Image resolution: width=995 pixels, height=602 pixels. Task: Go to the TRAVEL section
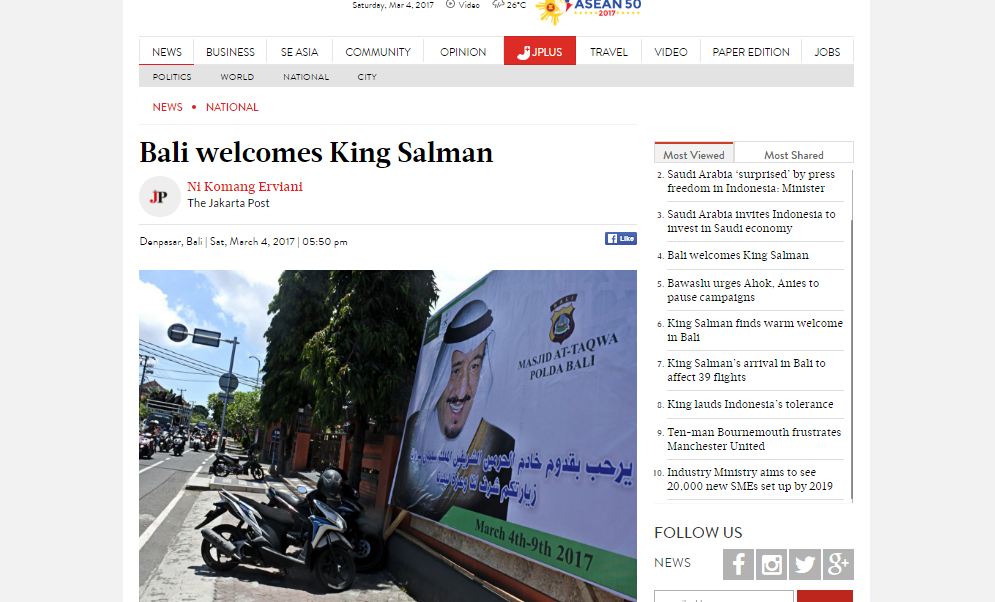click(x=609, y=52)
